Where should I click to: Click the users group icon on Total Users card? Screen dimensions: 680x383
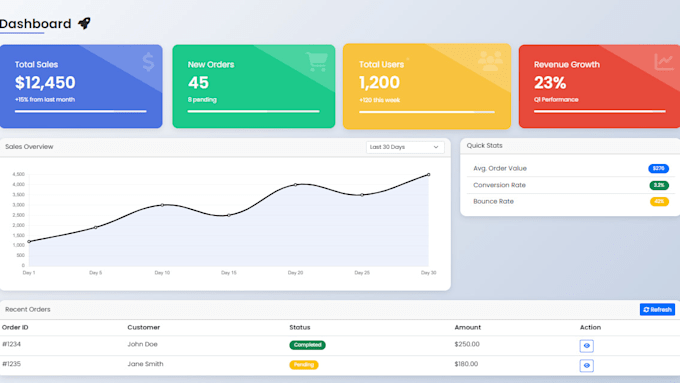point(490,61)
